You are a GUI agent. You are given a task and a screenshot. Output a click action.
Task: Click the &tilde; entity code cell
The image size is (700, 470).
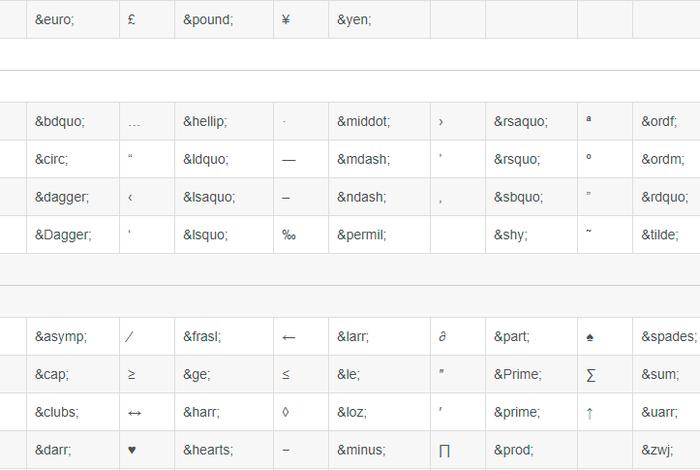tap(660, 235)
